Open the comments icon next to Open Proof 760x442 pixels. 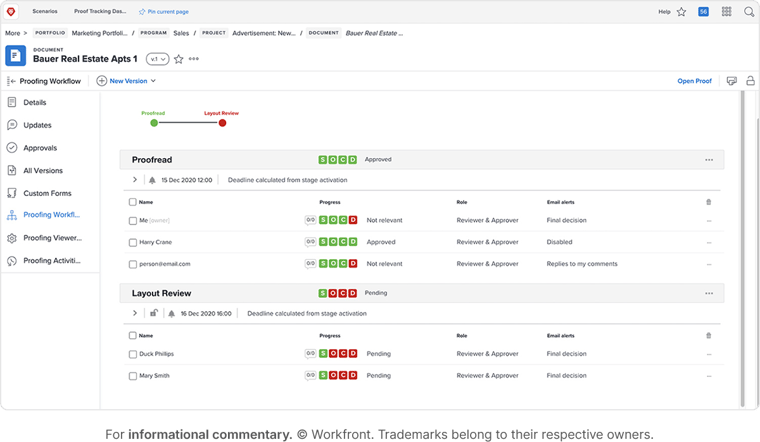(732, 81)
